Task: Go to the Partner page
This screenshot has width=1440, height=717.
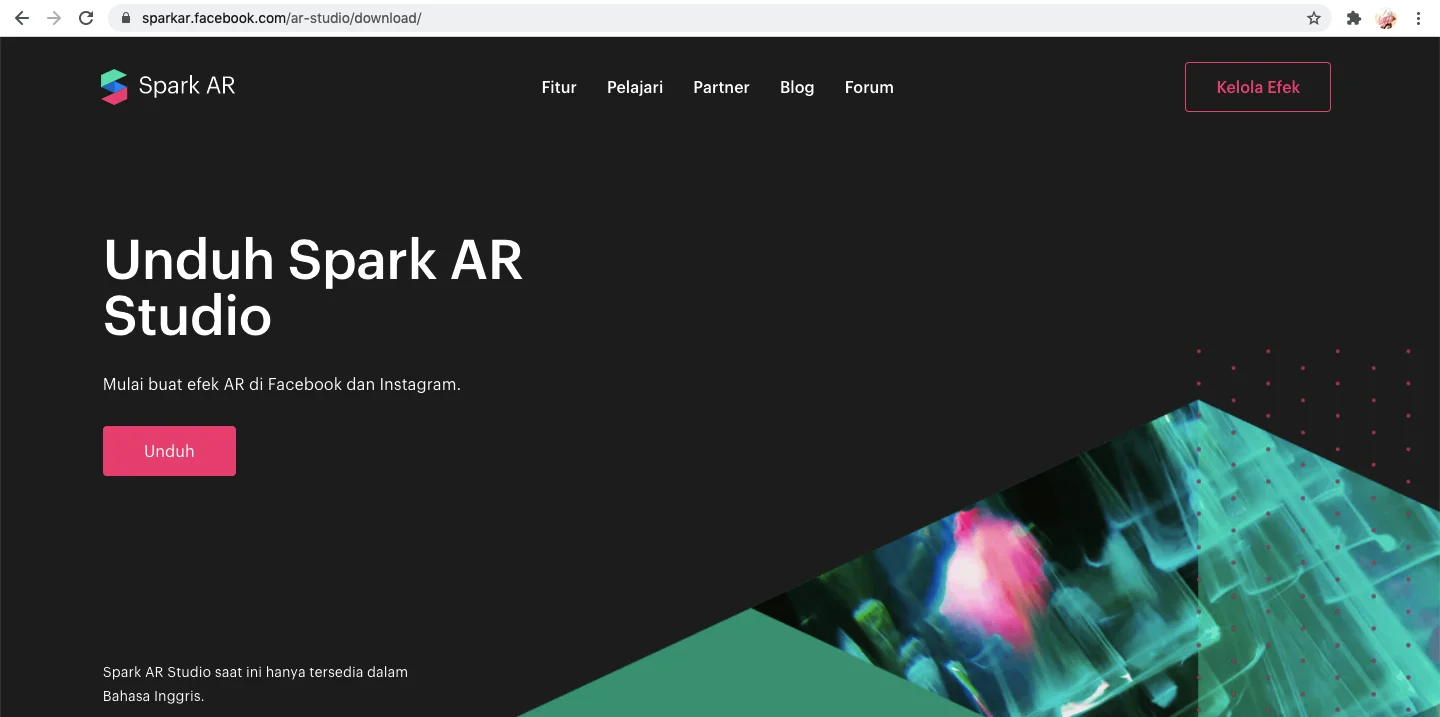Action: 721,87
